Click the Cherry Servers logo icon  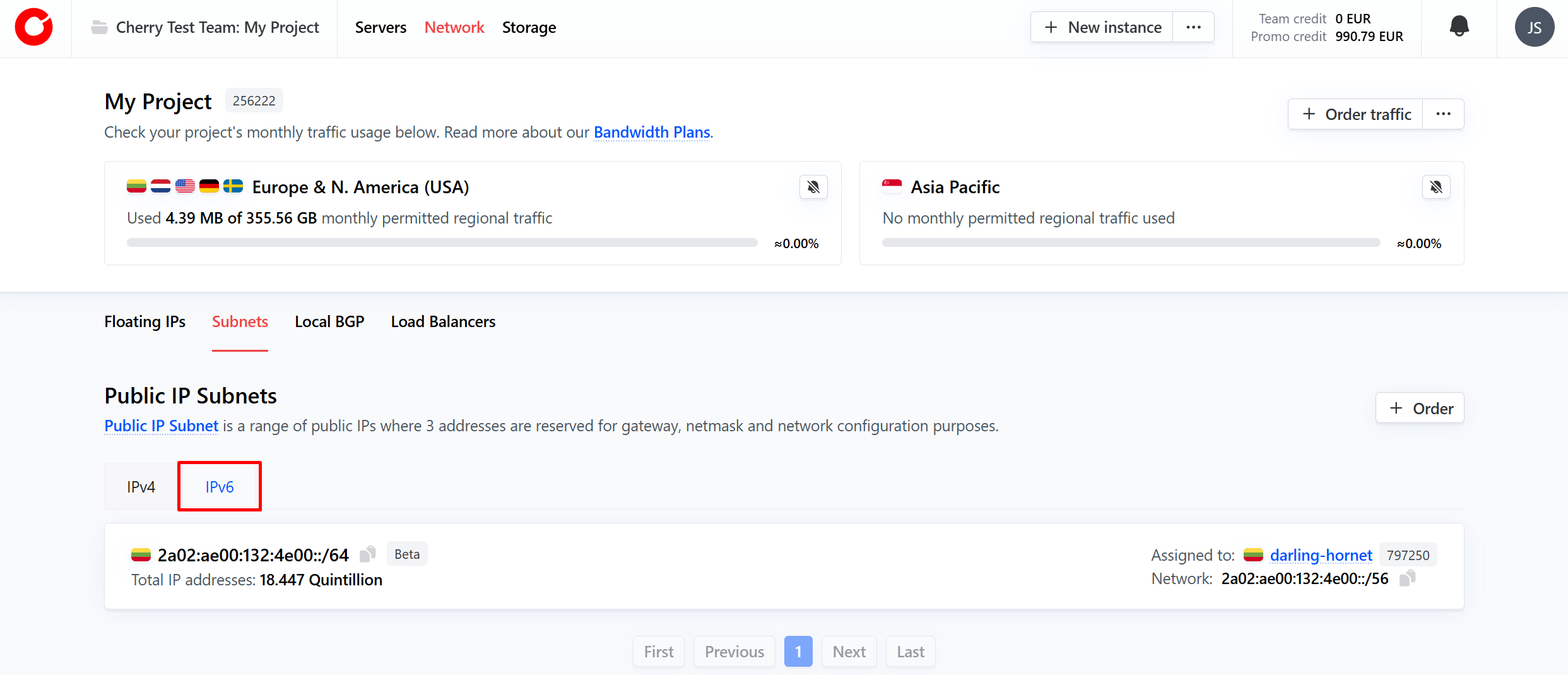[x=34, y=27]
